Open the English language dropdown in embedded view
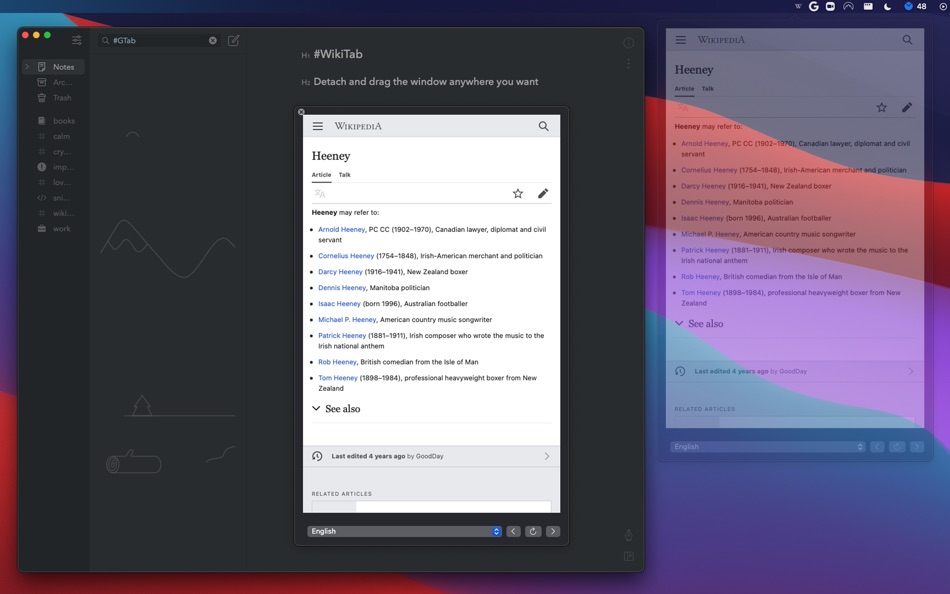950x594 pixels. [x=404, y=532]
